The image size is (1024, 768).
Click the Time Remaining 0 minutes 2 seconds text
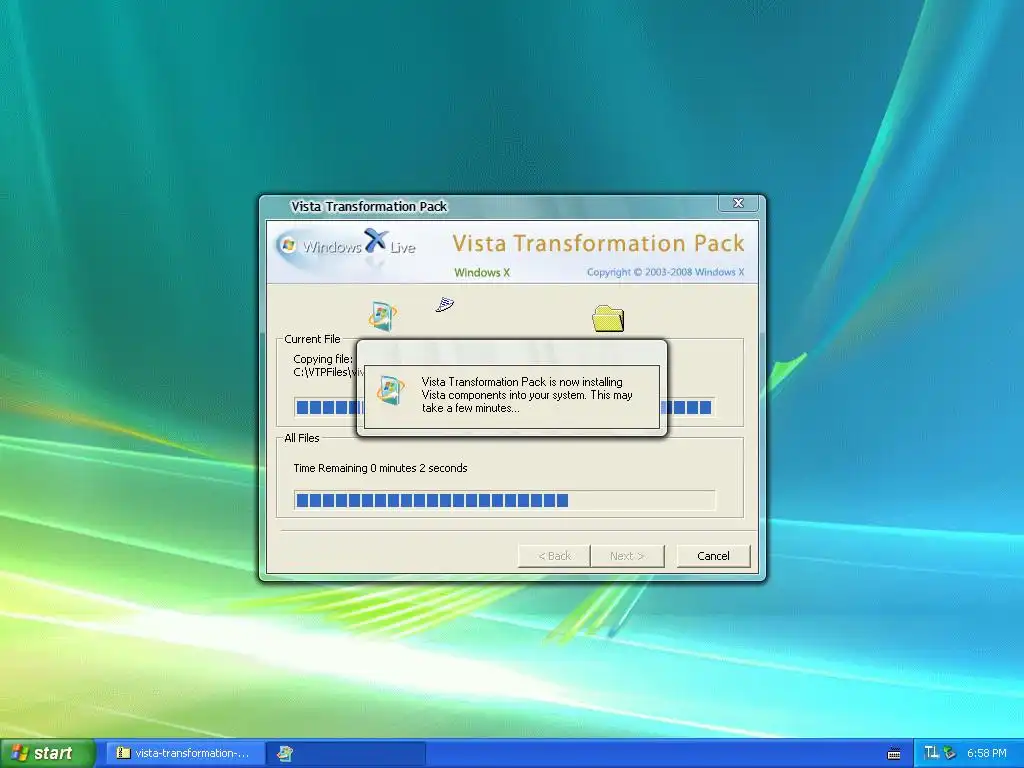tap(380, 468)
